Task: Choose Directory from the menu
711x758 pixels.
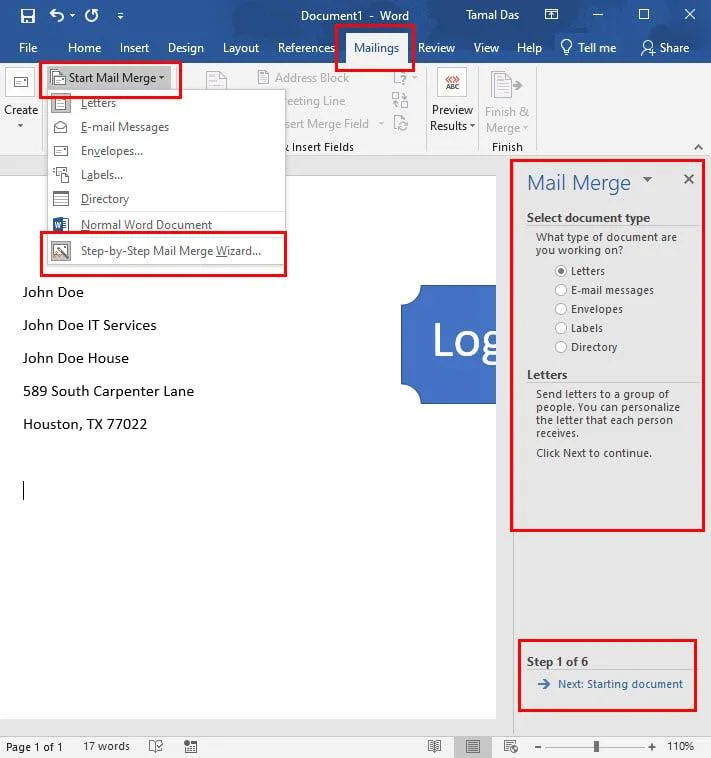Action: tap(166, 199)
